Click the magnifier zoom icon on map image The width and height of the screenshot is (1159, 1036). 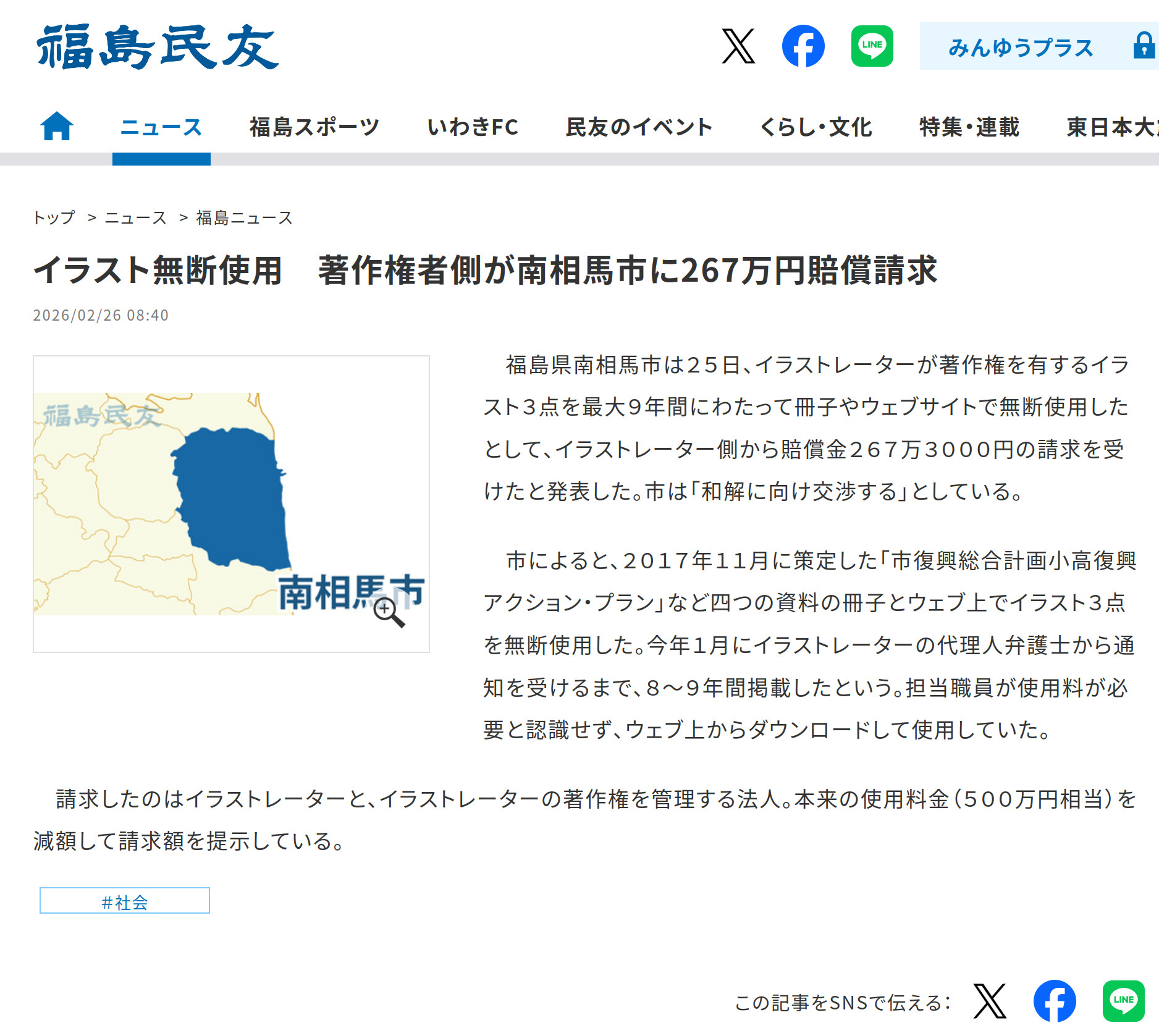click(x=389, y=612)
